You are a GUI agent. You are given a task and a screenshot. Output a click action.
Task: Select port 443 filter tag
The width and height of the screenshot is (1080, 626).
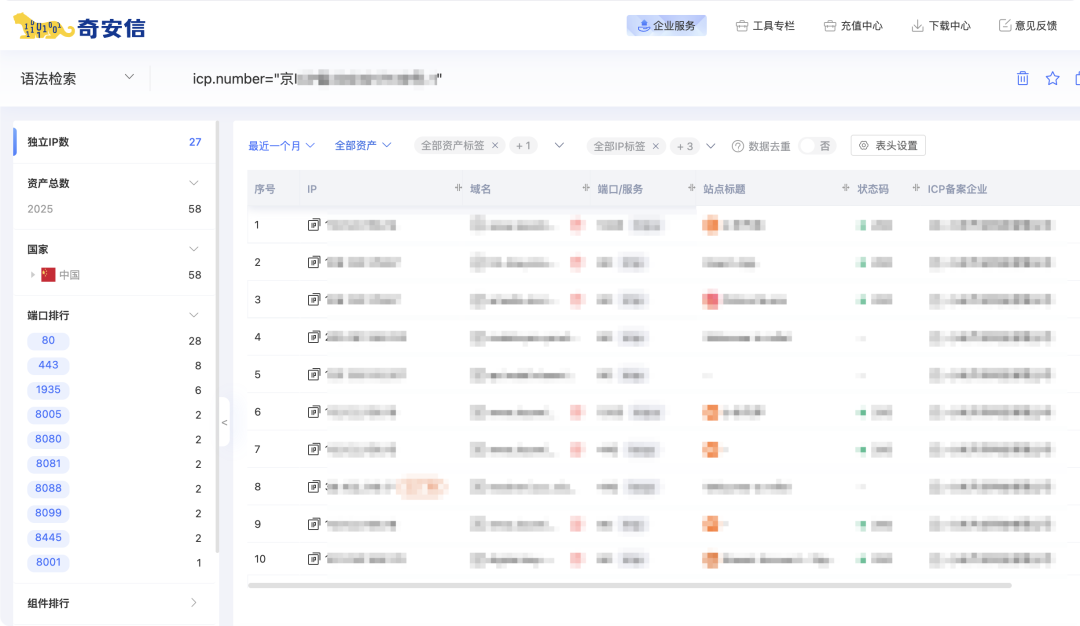point(48,365)
